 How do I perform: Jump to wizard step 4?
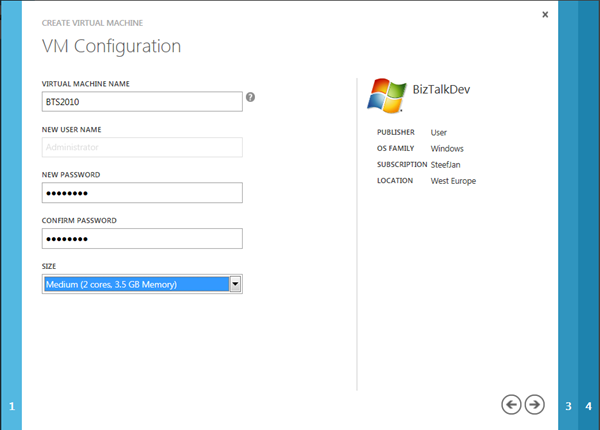589,406
